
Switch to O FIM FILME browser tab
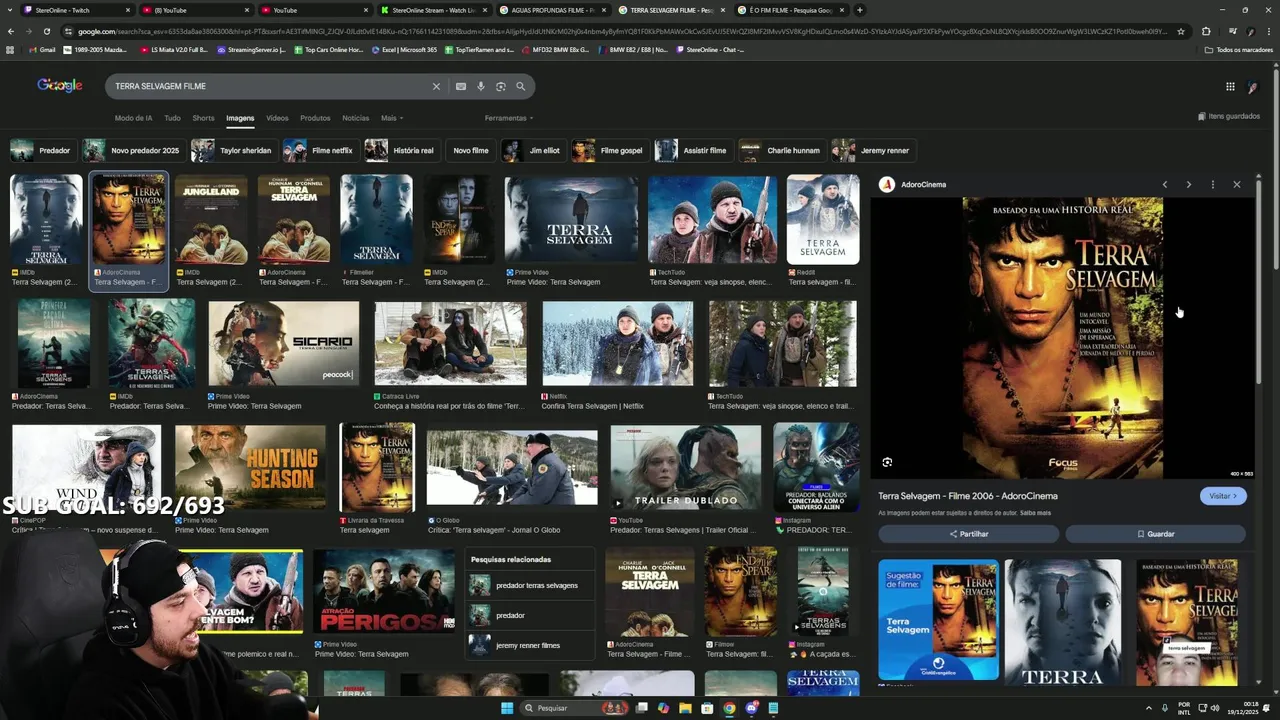click(790, 10)
